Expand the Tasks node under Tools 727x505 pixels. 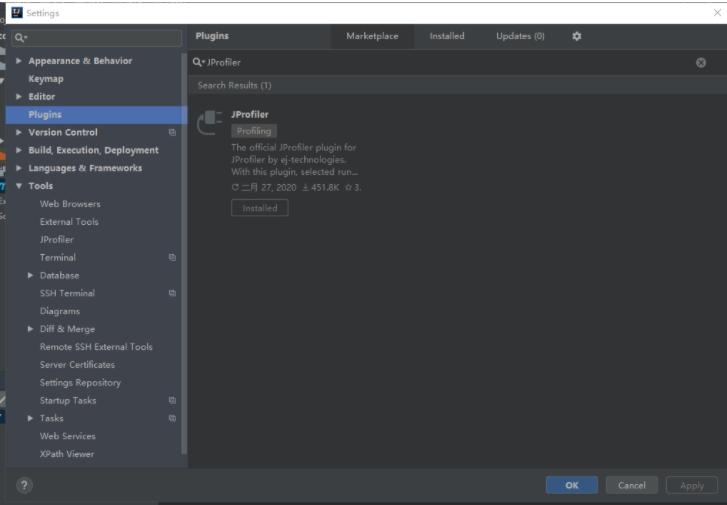tap(30, 418)
